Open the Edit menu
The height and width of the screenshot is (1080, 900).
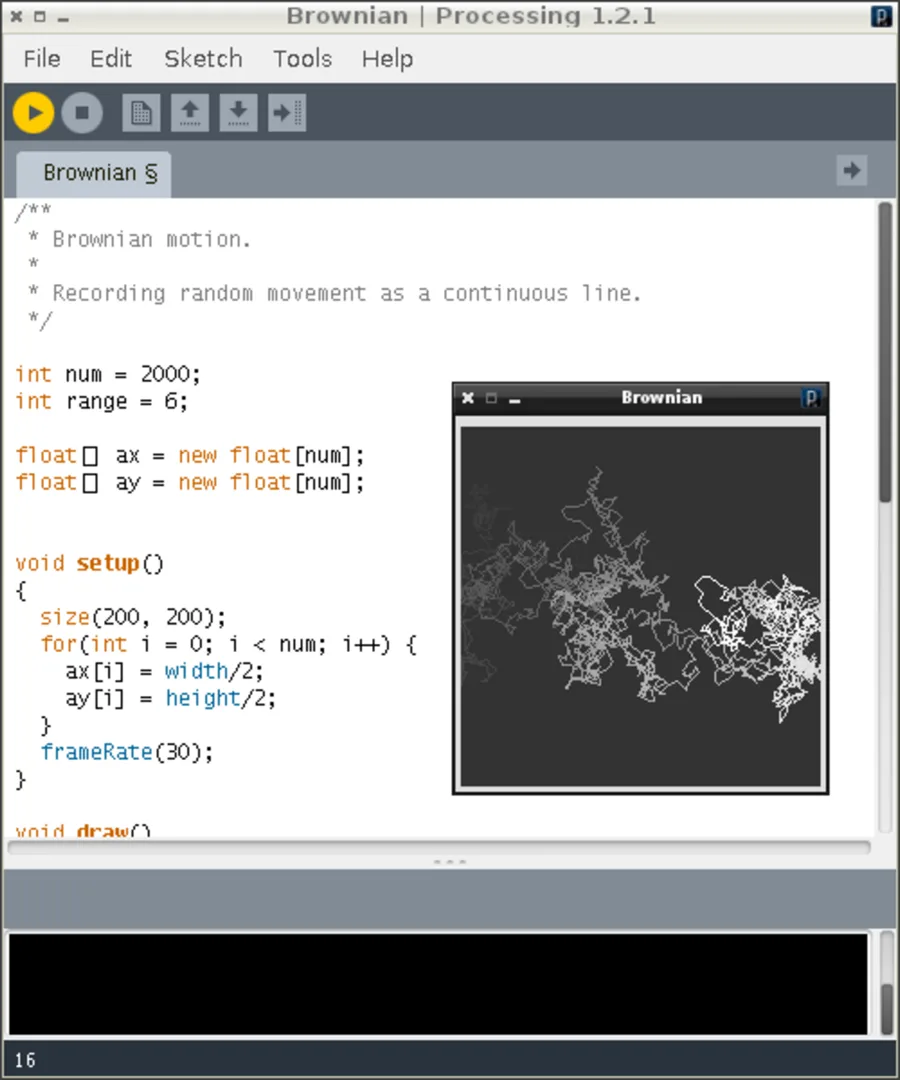click(x=111, y=59)
